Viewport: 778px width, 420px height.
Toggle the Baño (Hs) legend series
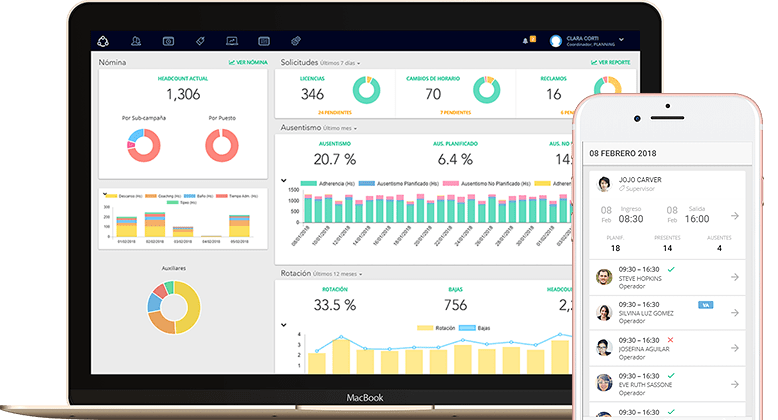click(198, 196)
